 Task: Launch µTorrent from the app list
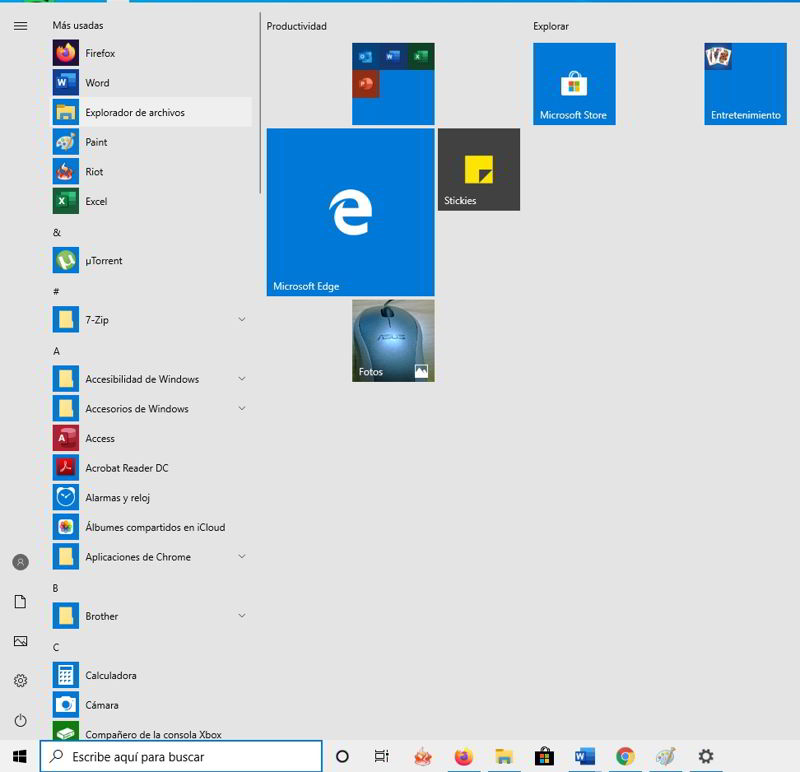(103, 261)
